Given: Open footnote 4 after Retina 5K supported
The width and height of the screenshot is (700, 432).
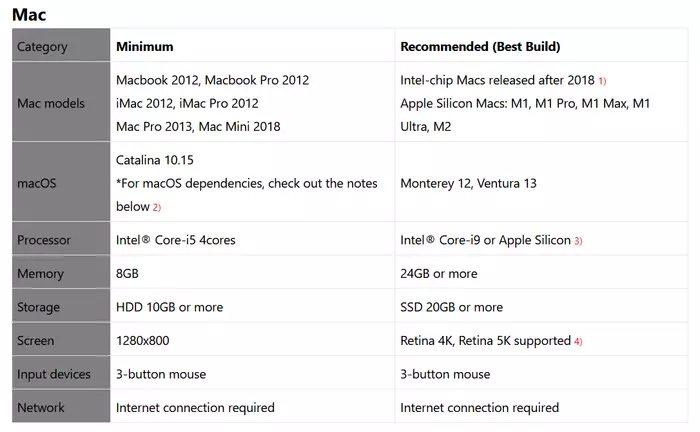Looking at the screenshot, I should (x=578, y=342).
